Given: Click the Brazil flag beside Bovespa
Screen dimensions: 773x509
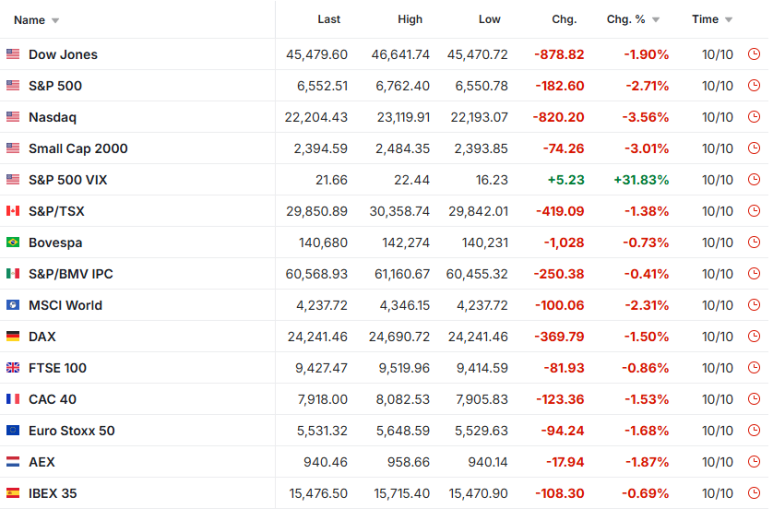Looking at the screenshot, I should coord(13,243).
